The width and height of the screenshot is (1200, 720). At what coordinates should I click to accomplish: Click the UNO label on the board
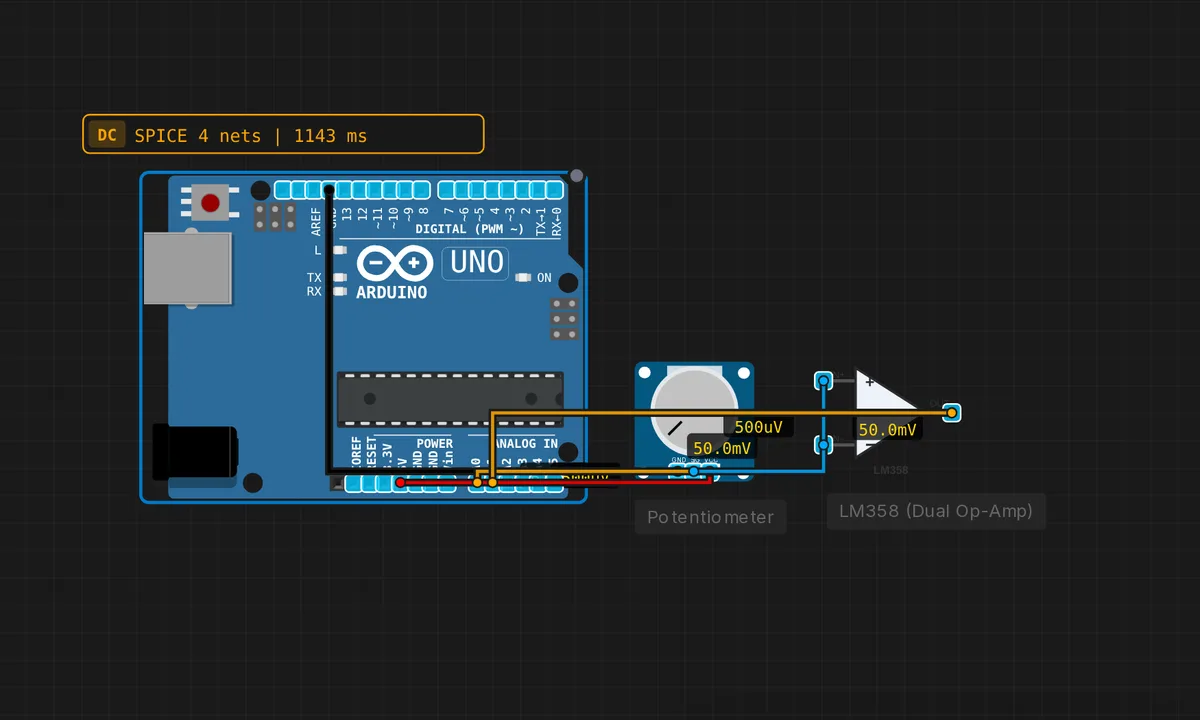point(477,263)
